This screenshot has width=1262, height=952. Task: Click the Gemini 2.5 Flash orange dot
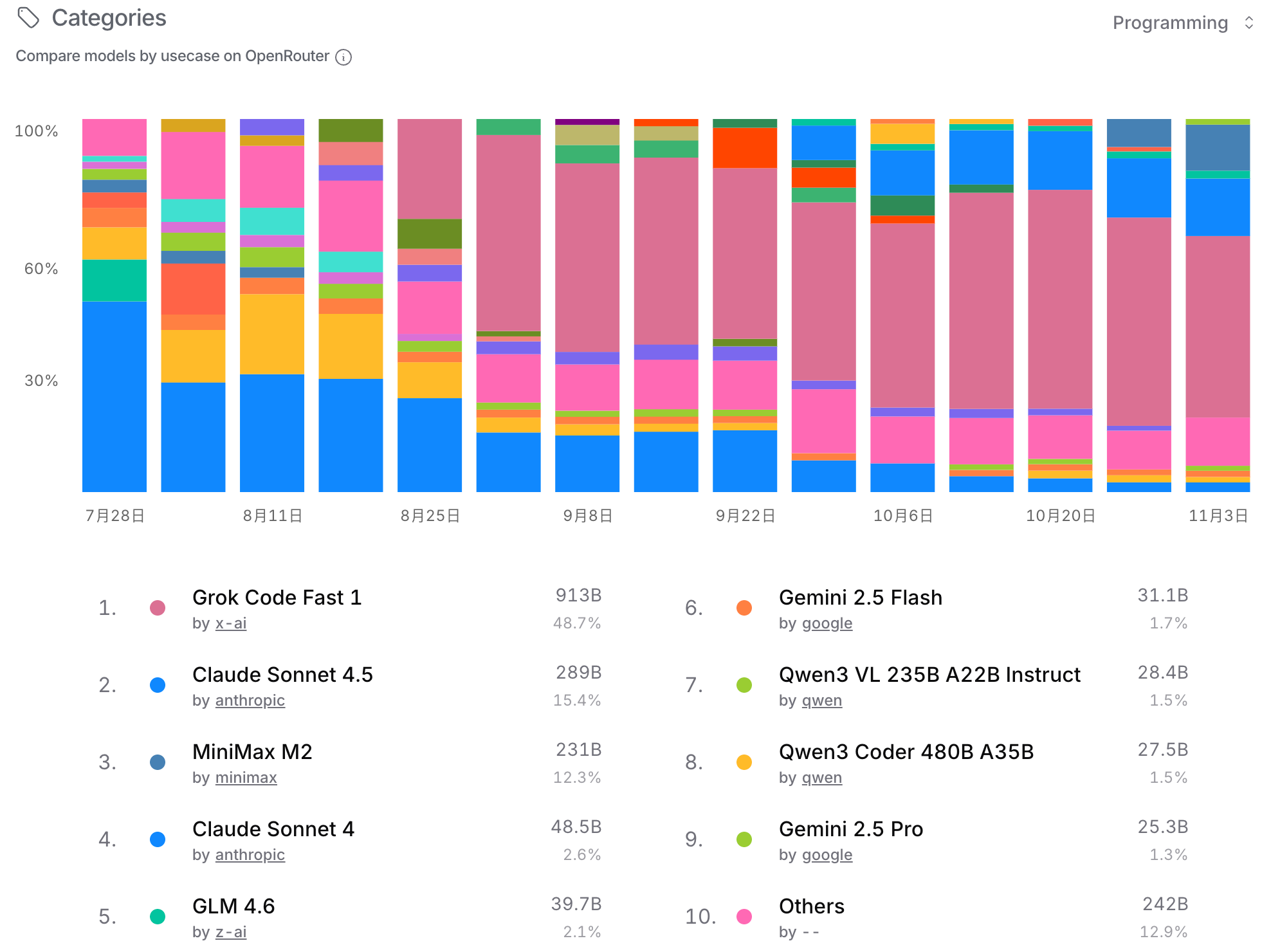744,608
